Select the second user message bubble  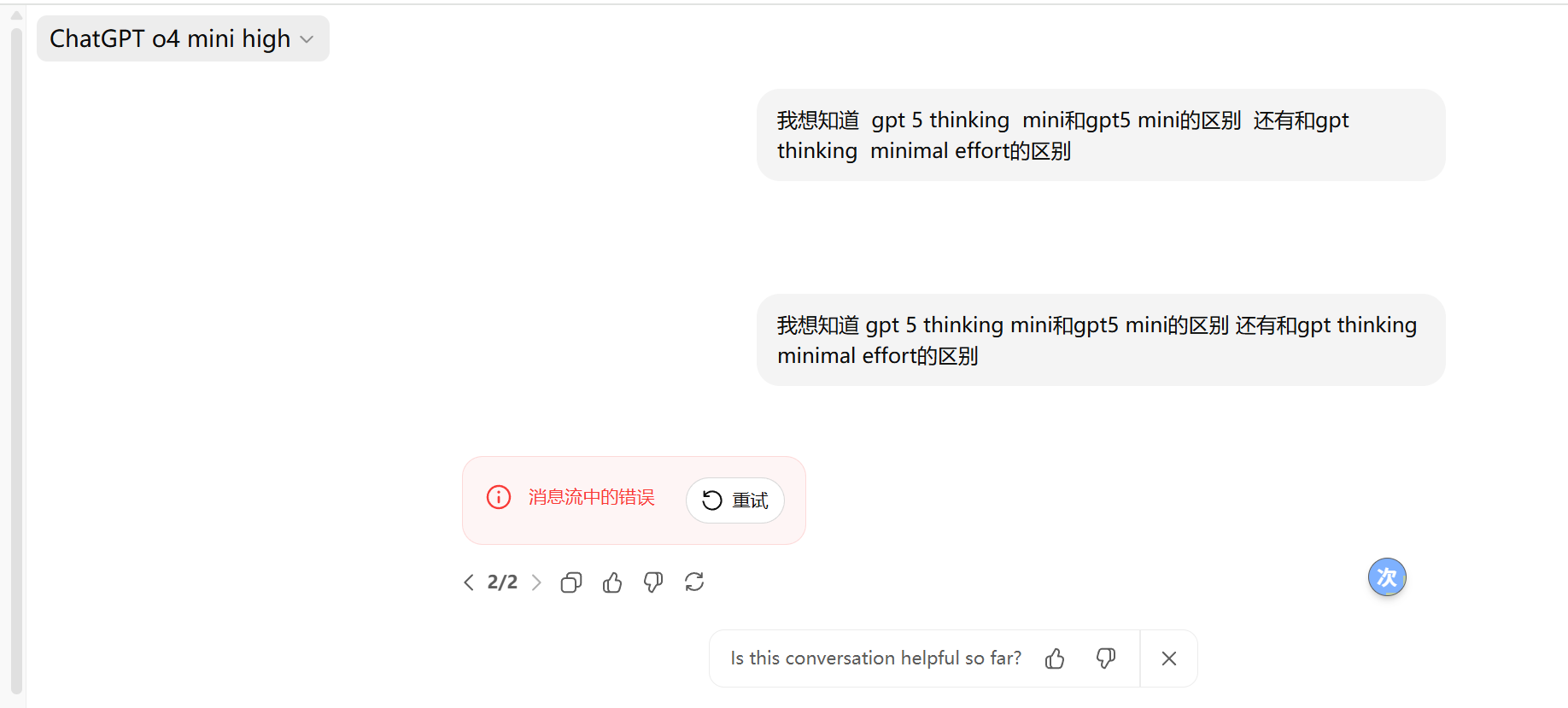click(x=1101, y=340)
